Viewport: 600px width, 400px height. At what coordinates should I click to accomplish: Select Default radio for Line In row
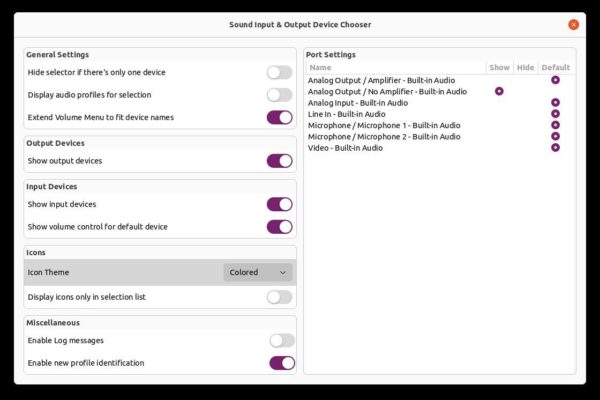point(555,114)
